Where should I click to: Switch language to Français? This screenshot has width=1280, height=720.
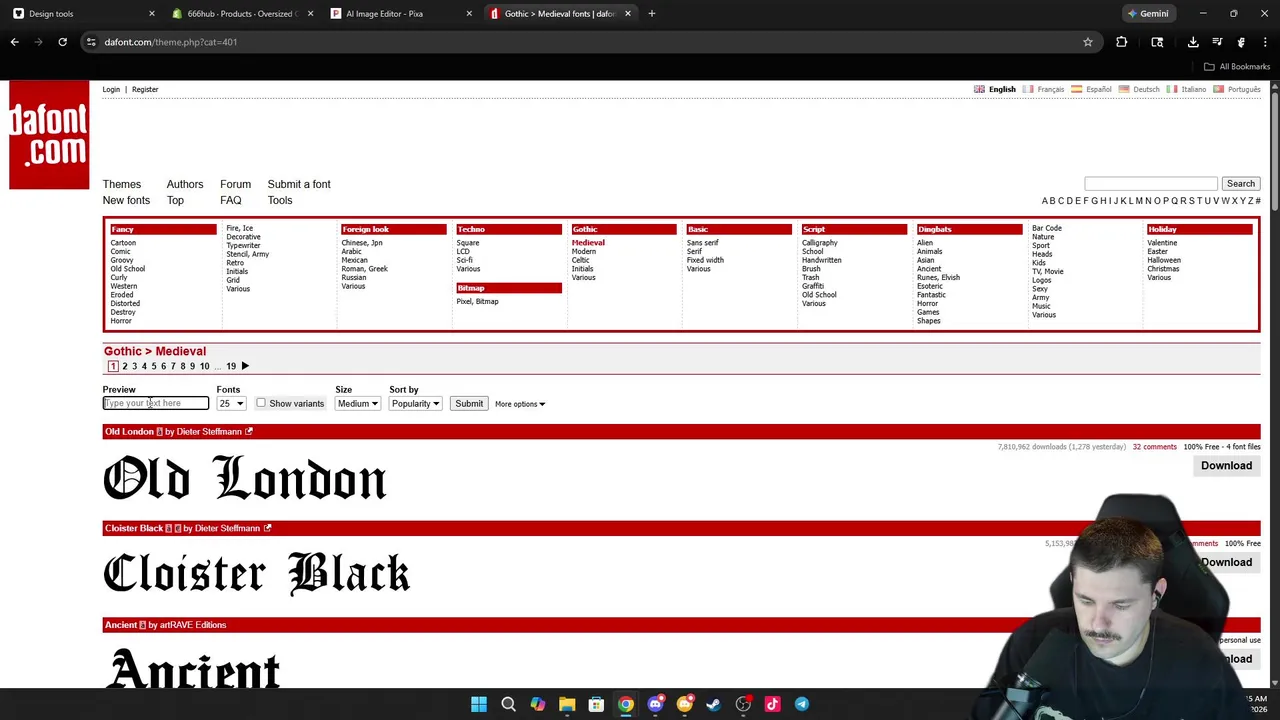(x=1050, y=89)
